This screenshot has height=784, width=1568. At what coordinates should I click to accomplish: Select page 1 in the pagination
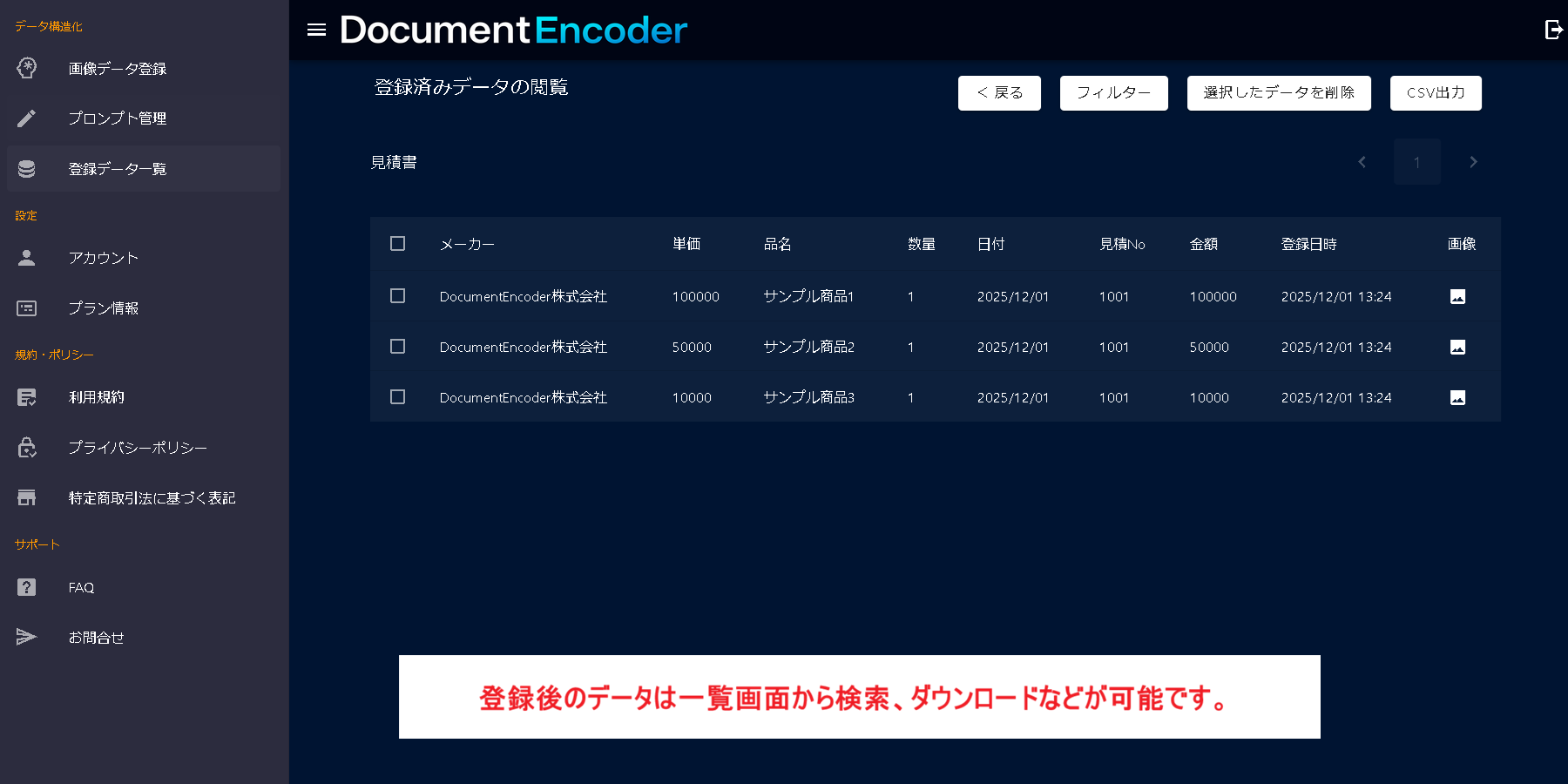pos(1416,162)
